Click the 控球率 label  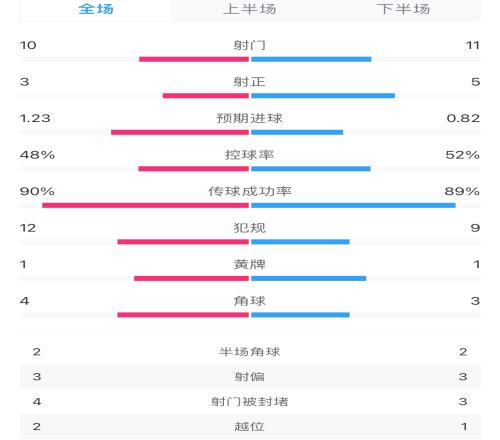pos(249,155)
